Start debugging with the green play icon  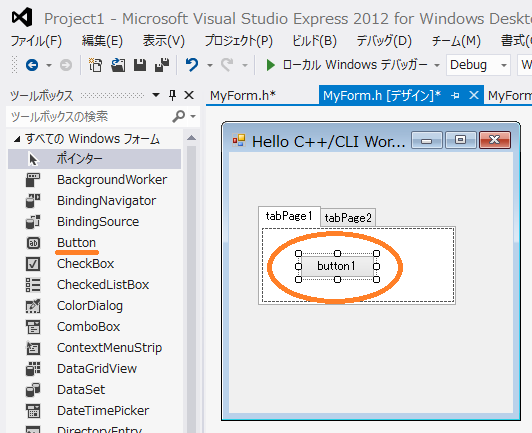point(270,65)
